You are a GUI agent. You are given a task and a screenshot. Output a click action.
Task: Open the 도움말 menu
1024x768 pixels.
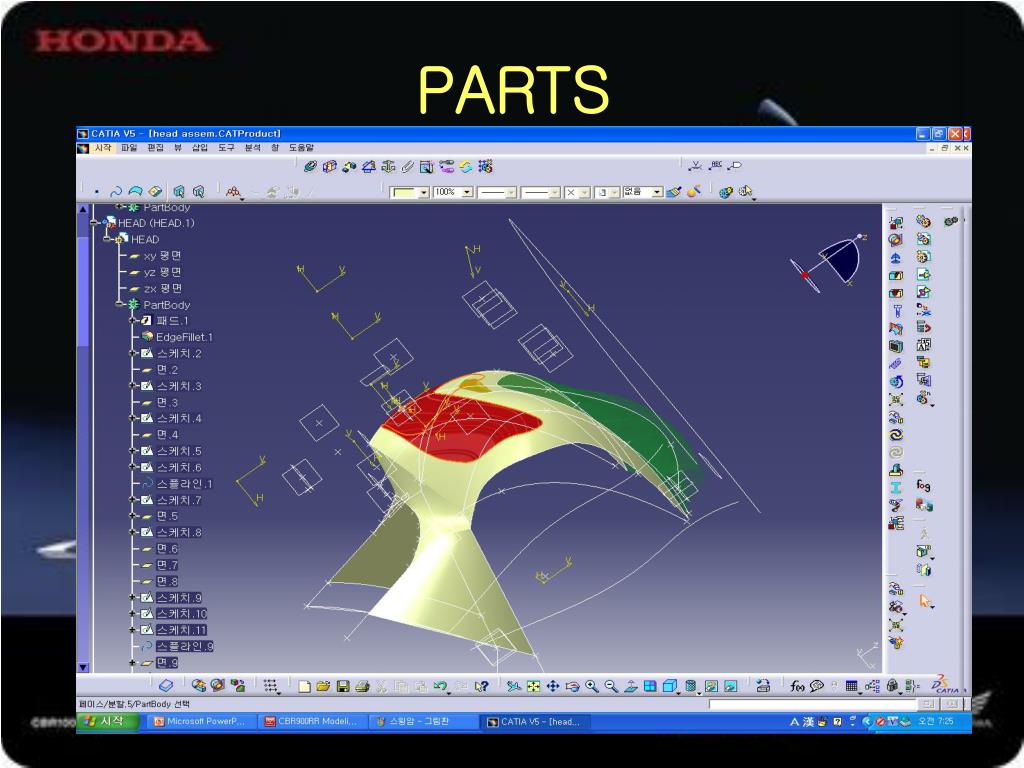pyautogui.click(x=301, y=148)
